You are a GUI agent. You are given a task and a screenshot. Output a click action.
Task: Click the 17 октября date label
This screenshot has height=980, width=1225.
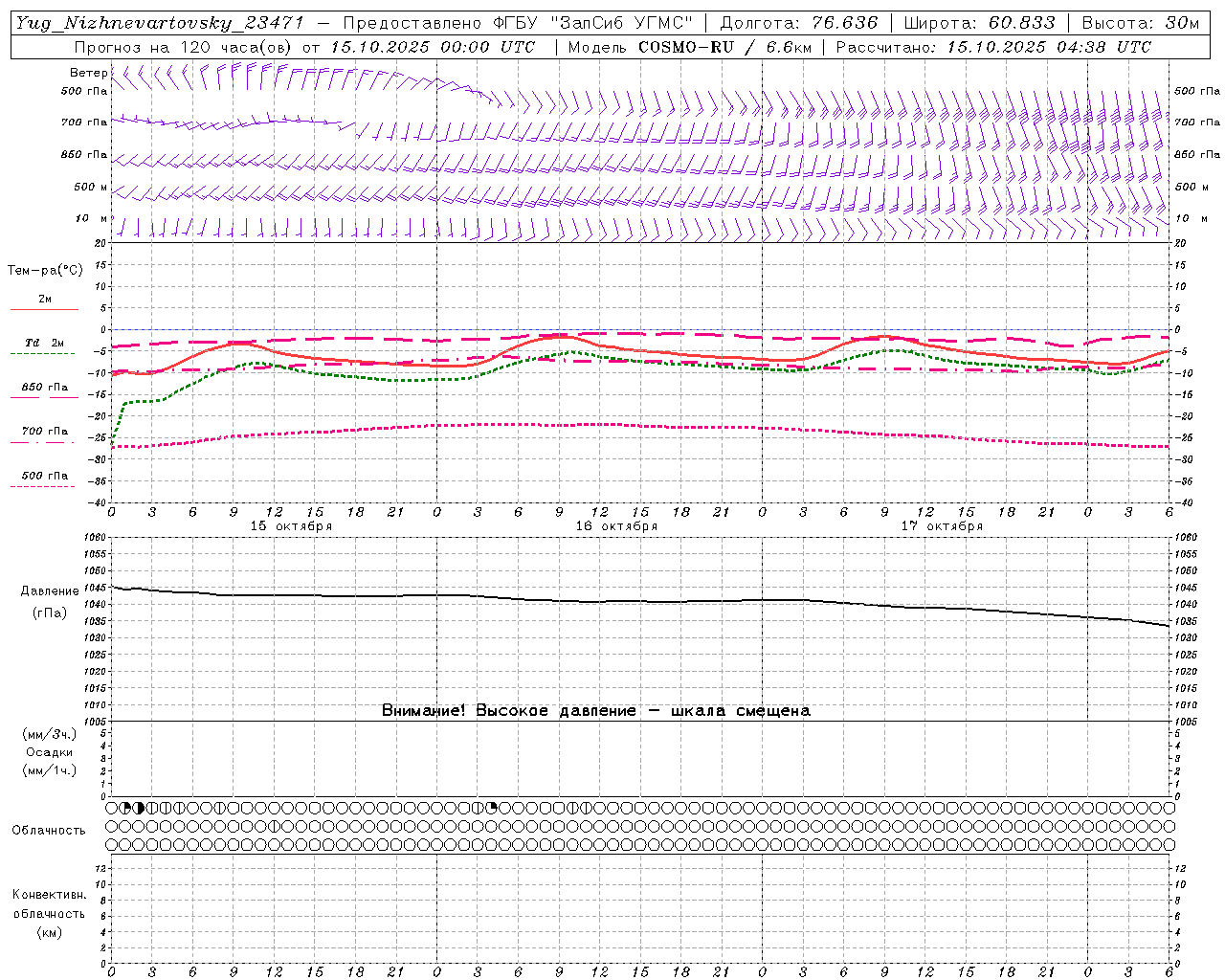point(942,526)
